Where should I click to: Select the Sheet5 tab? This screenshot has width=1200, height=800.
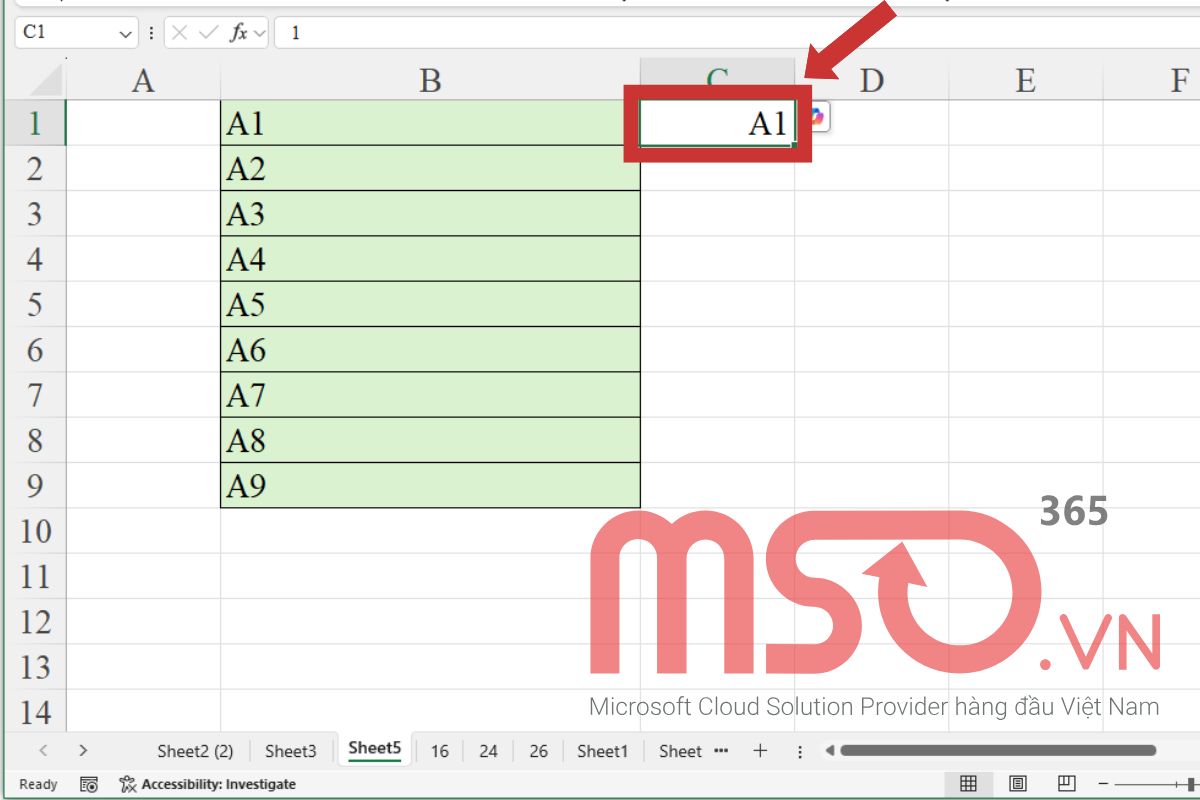pyautogui.click(x=375, y=748)
